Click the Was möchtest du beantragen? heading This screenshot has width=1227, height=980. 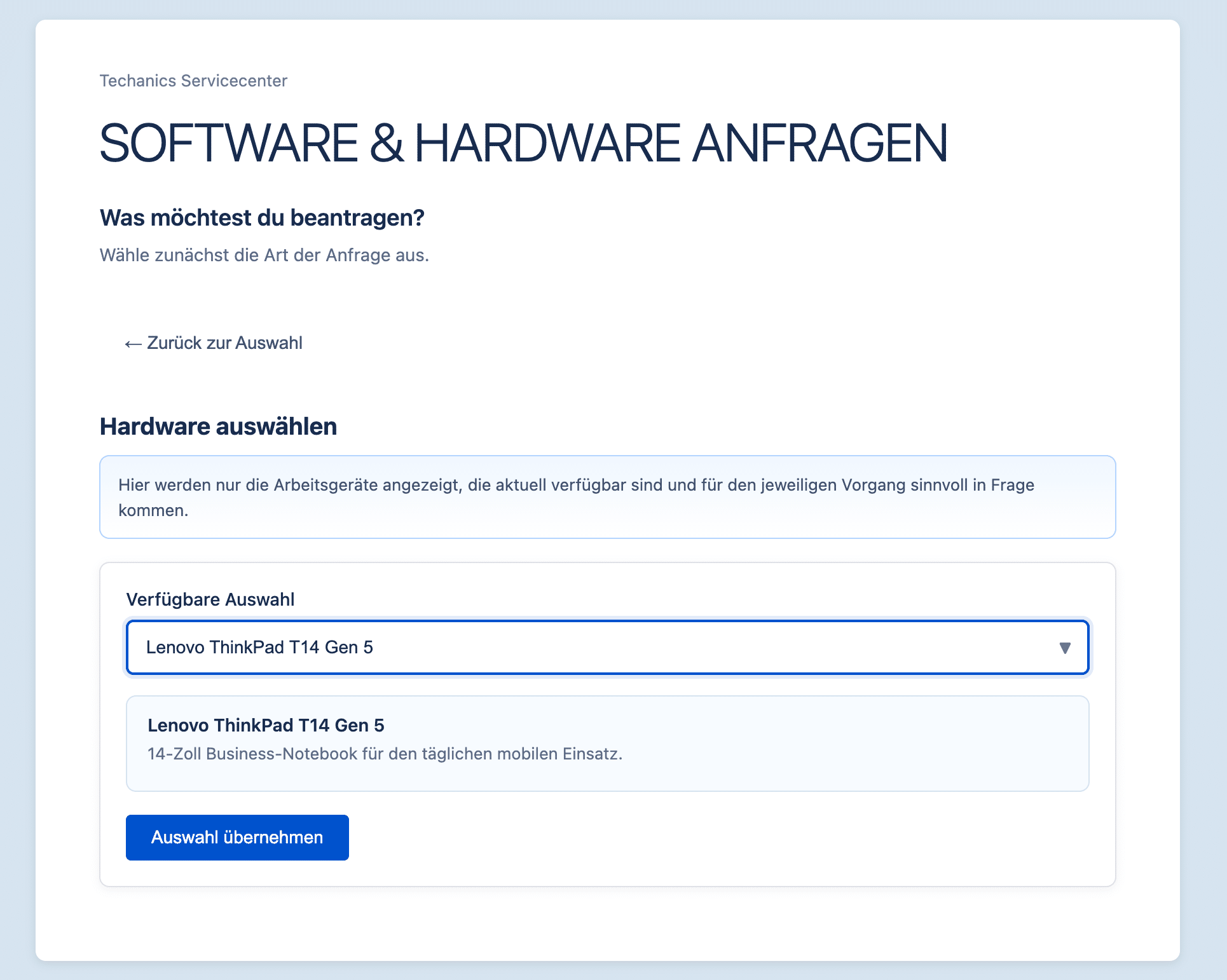(x=262, y=217)
